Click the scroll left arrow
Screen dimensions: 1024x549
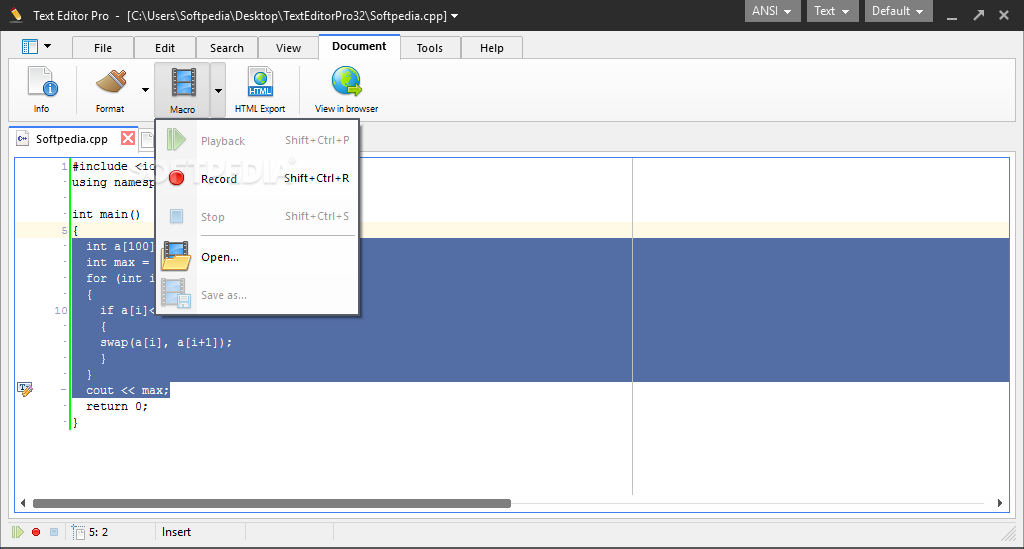[23, 503]
